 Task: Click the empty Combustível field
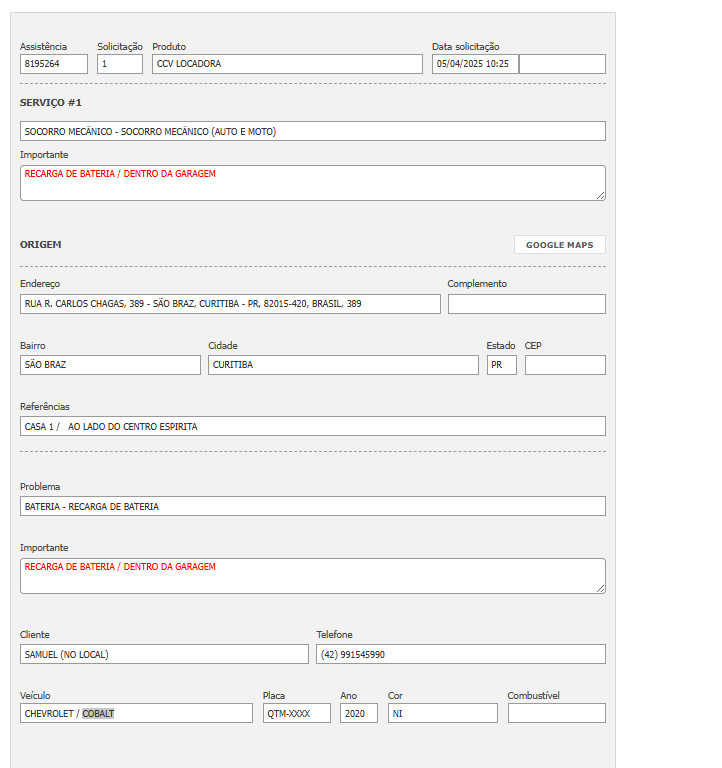pyautogui.click(x=556, y=713)
